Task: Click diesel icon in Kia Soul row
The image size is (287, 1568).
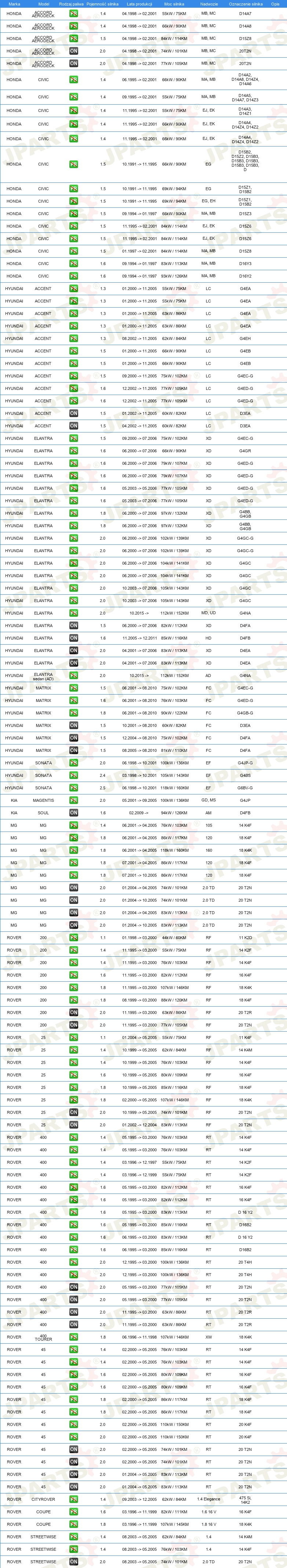Action: coord(73,812)
